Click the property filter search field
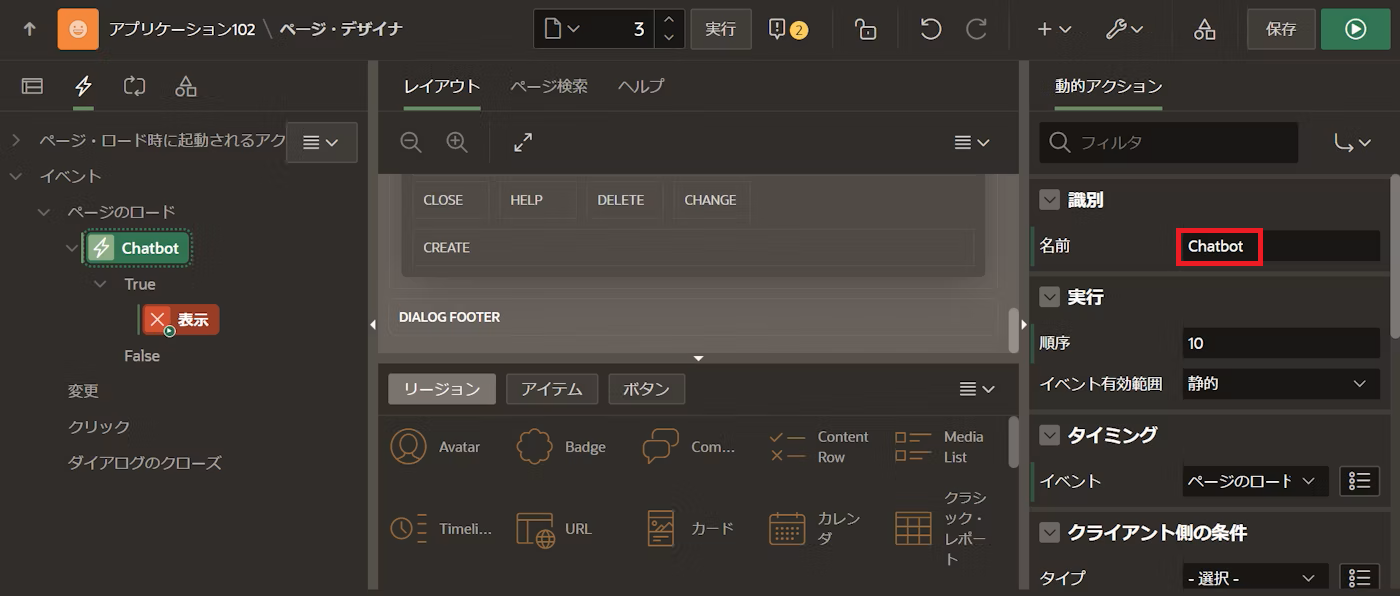The height and width of the screenshot is (596, 1400). tap(1169, 142)
